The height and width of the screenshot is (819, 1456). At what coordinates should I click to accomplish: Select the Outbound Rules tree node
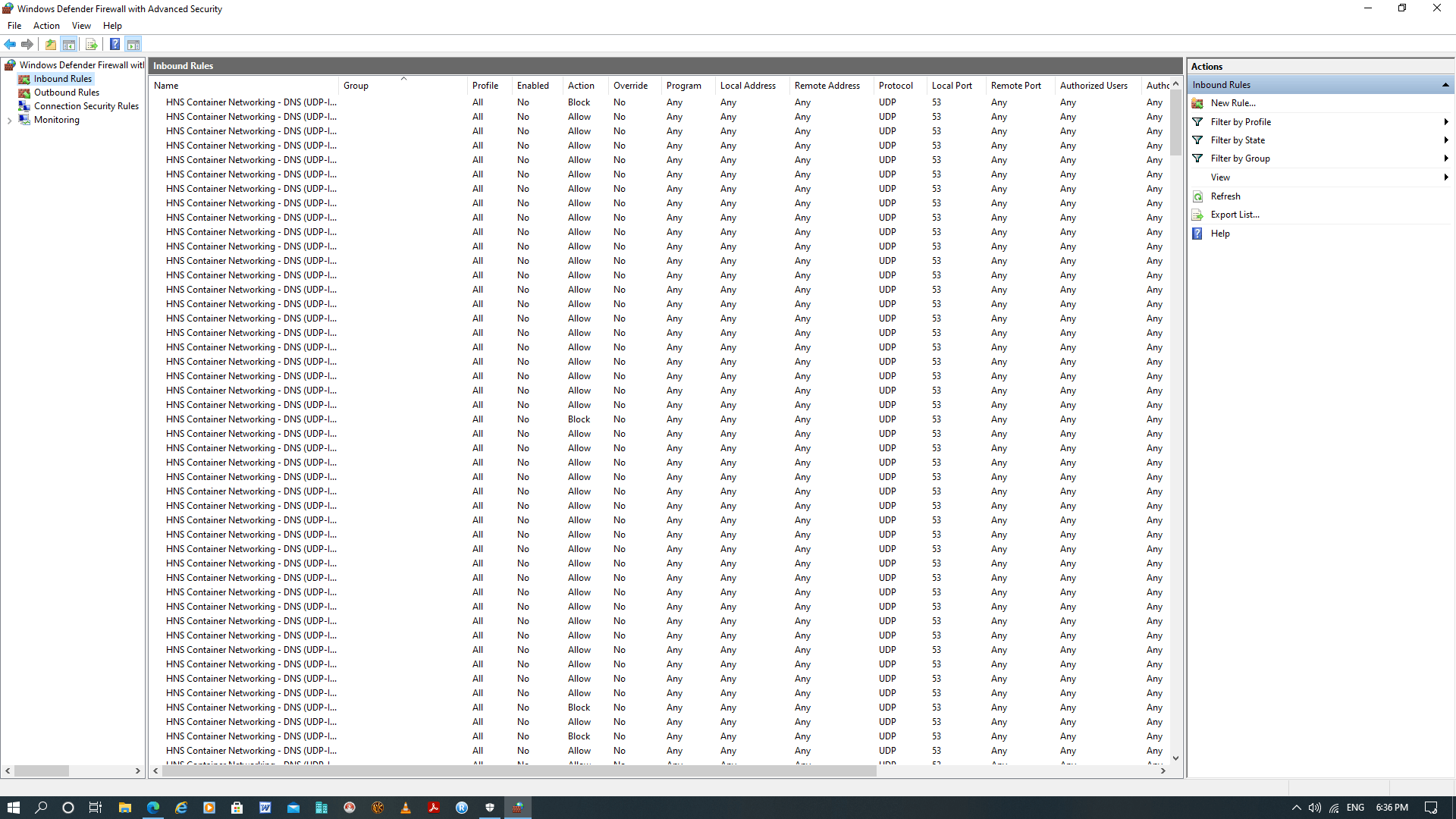pos(67,93)
